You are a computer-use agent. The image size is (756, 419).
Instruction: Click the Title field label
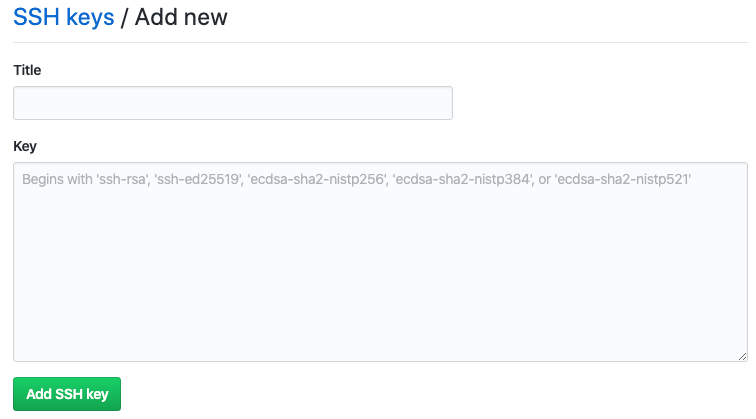click(x=27, y=70)
